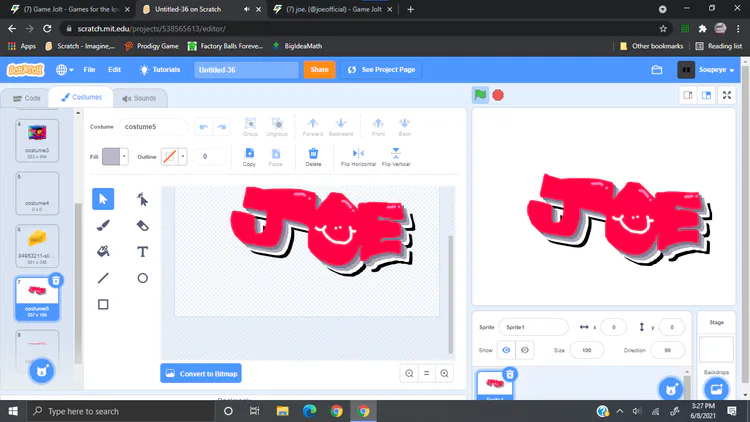Select the Reshape tool

[x=142, y=199]
